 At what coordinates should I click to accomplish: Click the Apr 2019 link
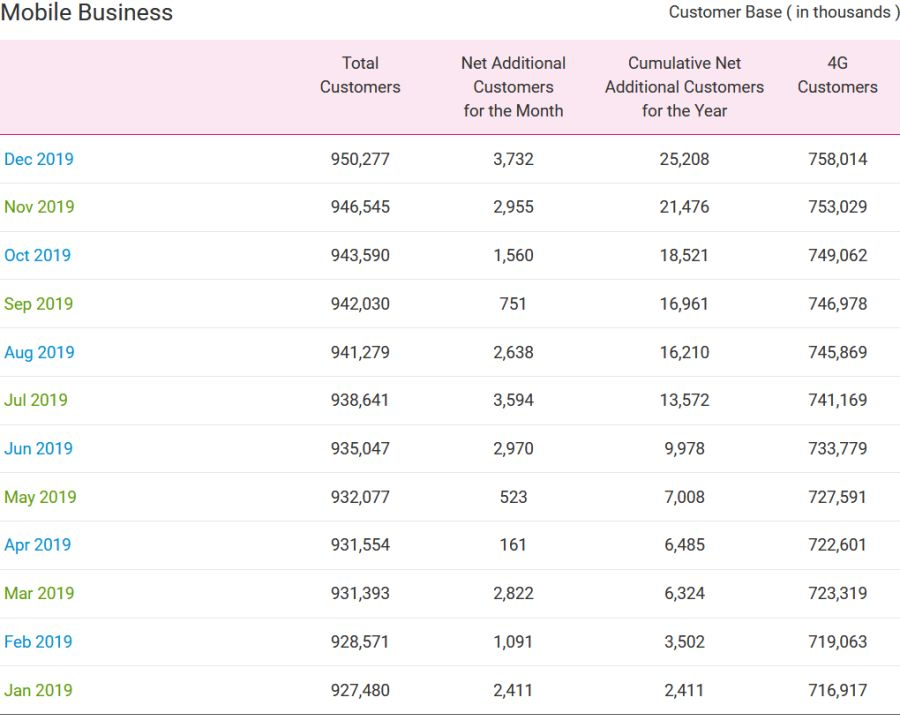click(38, 545)
